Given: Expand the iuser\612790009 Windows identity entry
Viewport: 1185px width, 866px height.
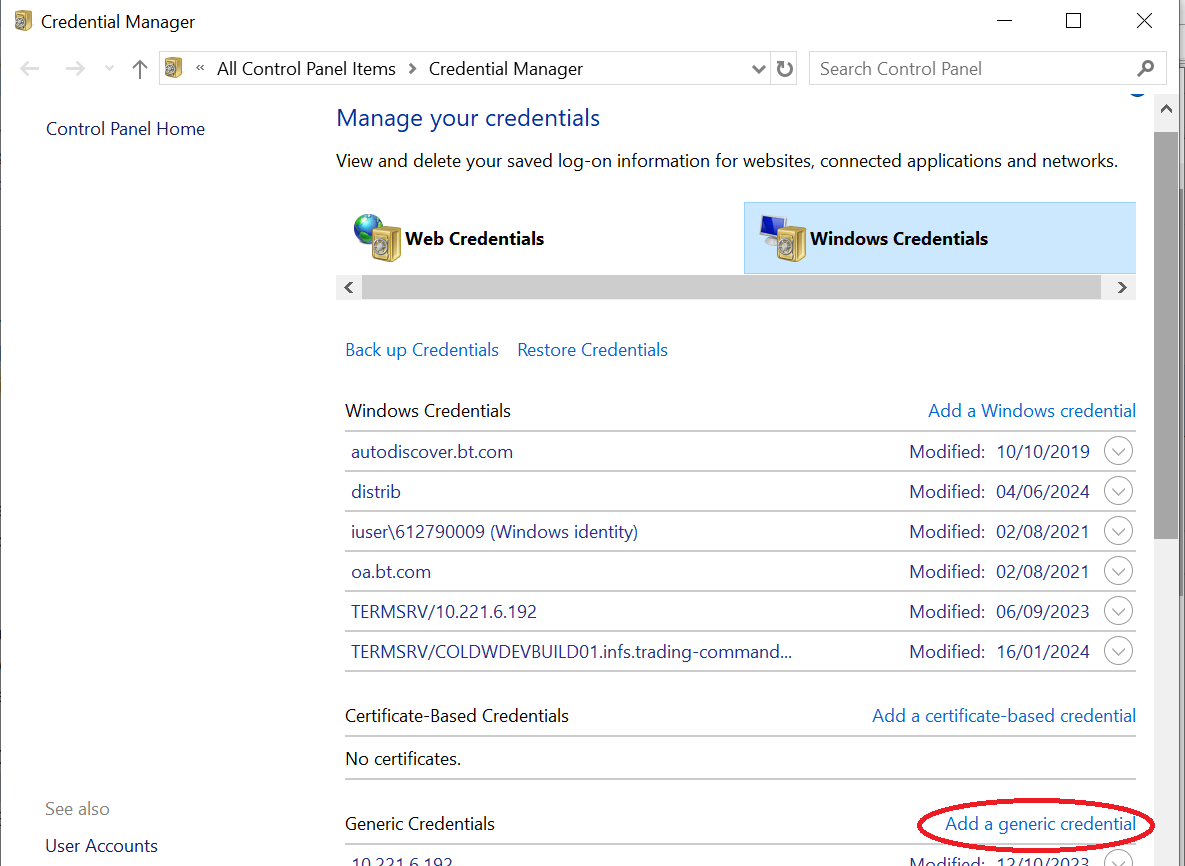Looking at the screenshot, I should coord(1118,531).
